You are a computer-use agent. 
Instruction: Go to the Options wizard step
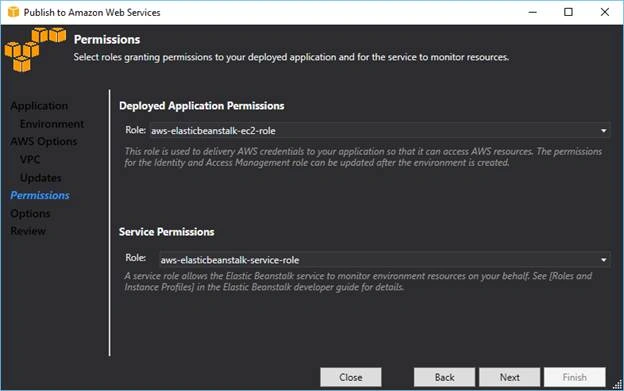pyautogui.click(x=30, y=214)
